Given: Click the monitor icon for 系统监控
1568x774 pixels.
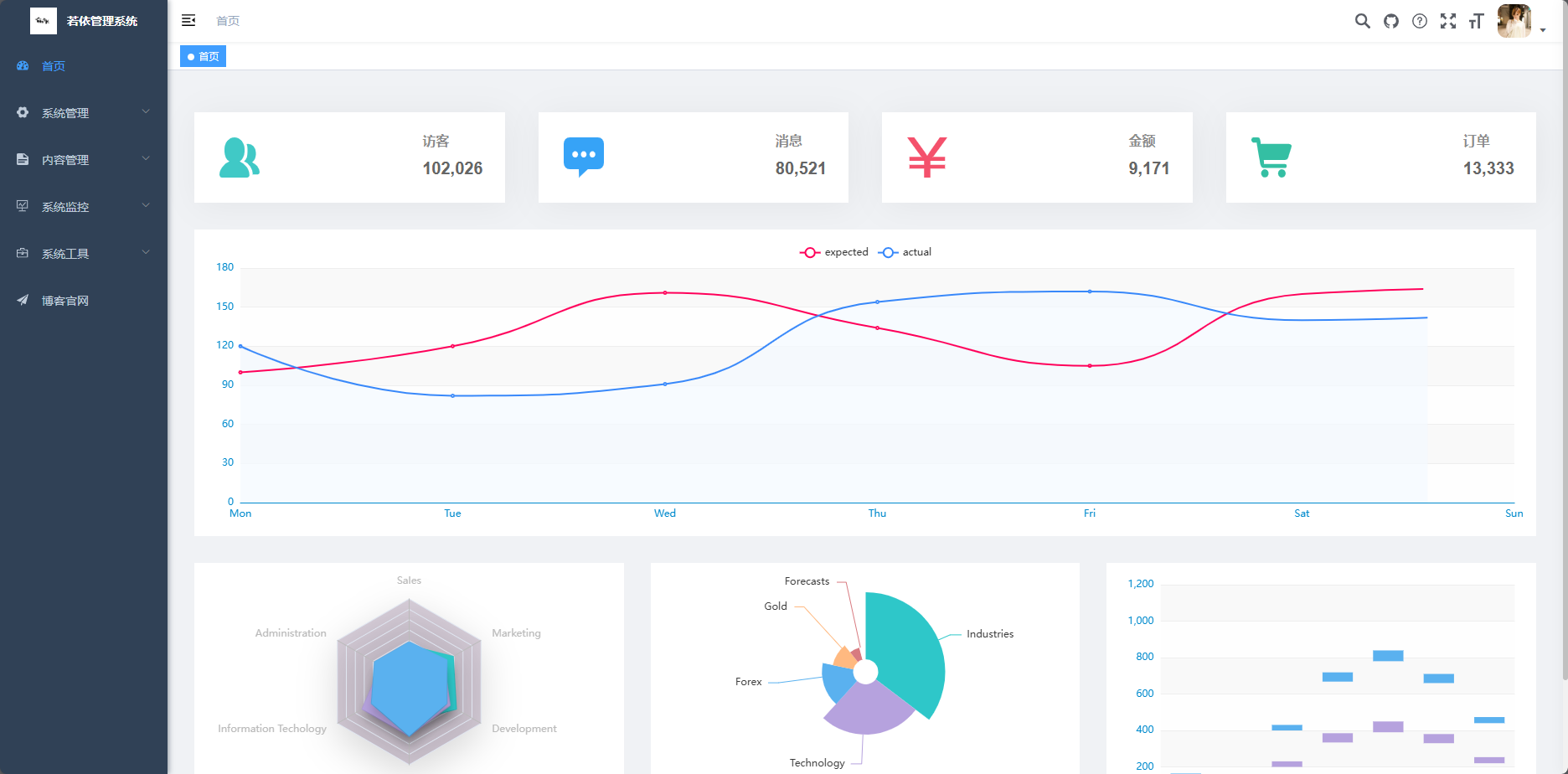Looking at the screenshot, I should pyautogui.click(x=23, y=206).
